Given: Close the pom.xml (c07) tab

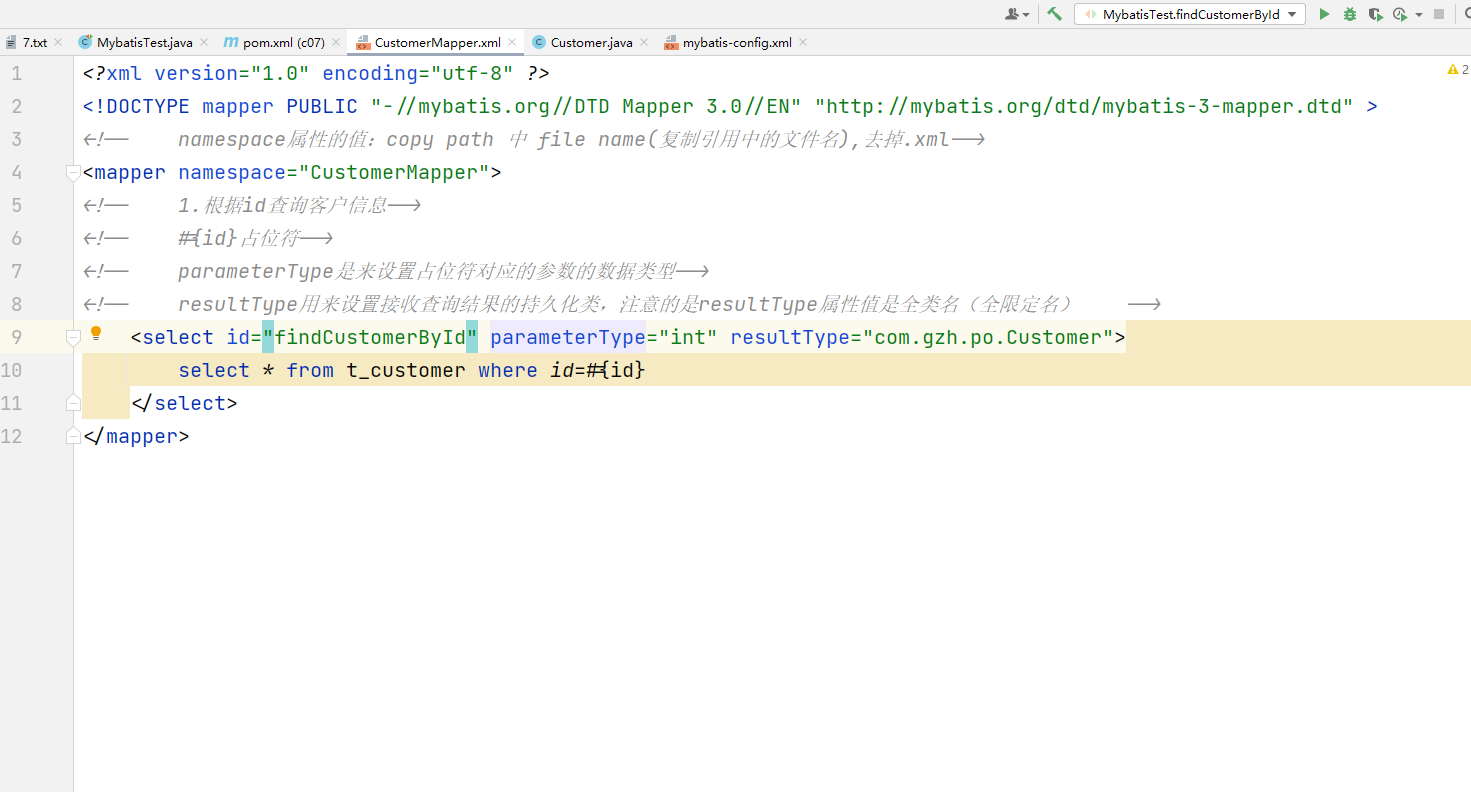Looking at the screenshot, I should [336, 42].
